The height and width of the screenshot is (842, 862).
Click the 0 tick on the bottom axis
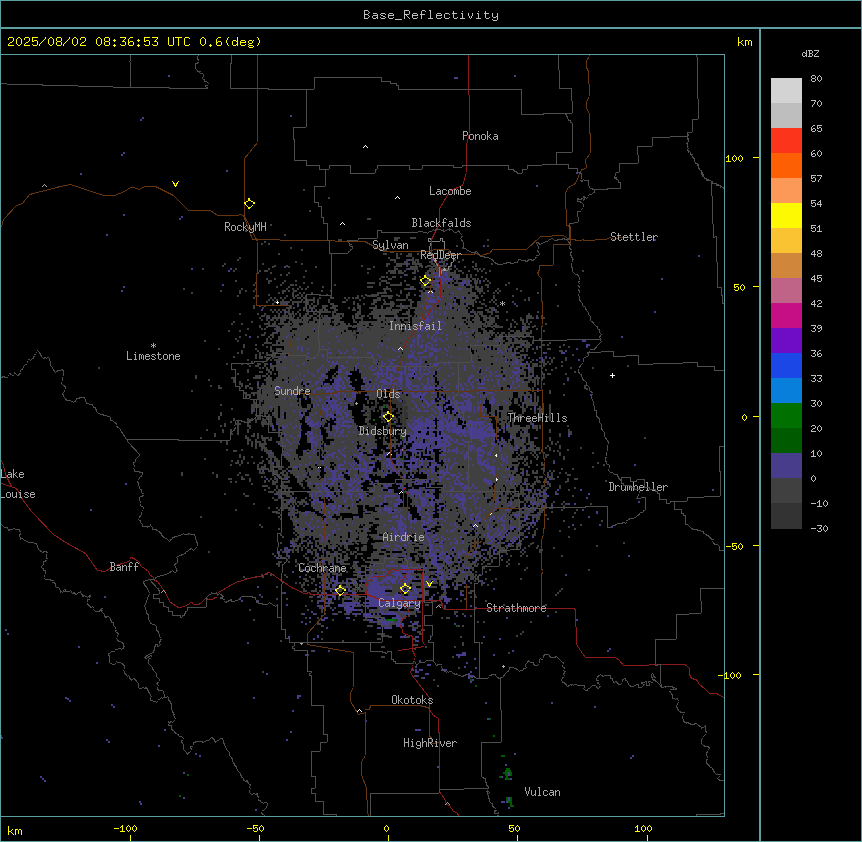click(386, 828)
